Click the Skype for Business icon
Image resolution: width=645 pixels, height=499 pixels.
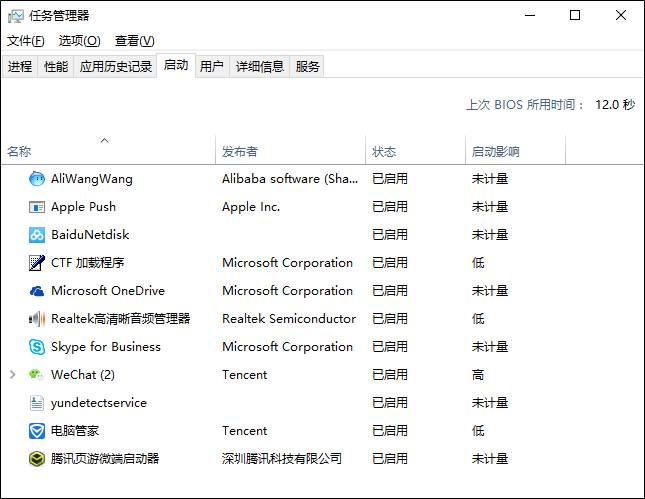click(37, 347)
